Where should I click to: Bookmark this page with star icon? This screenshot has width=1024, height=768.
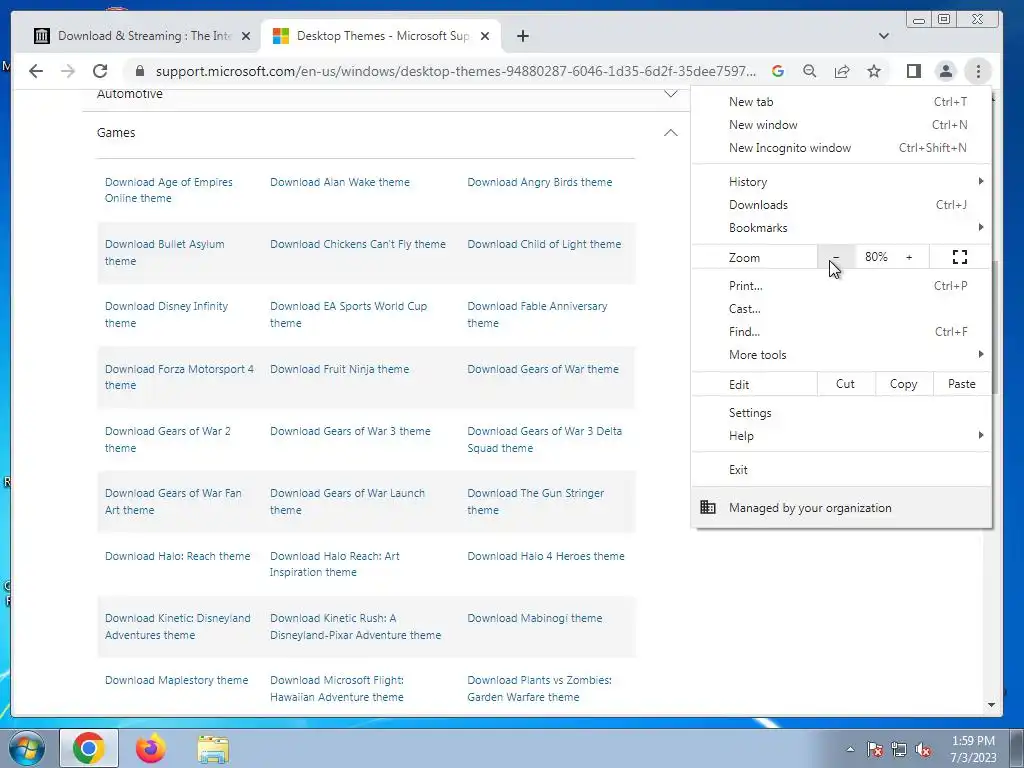click(x=874, y=71)
